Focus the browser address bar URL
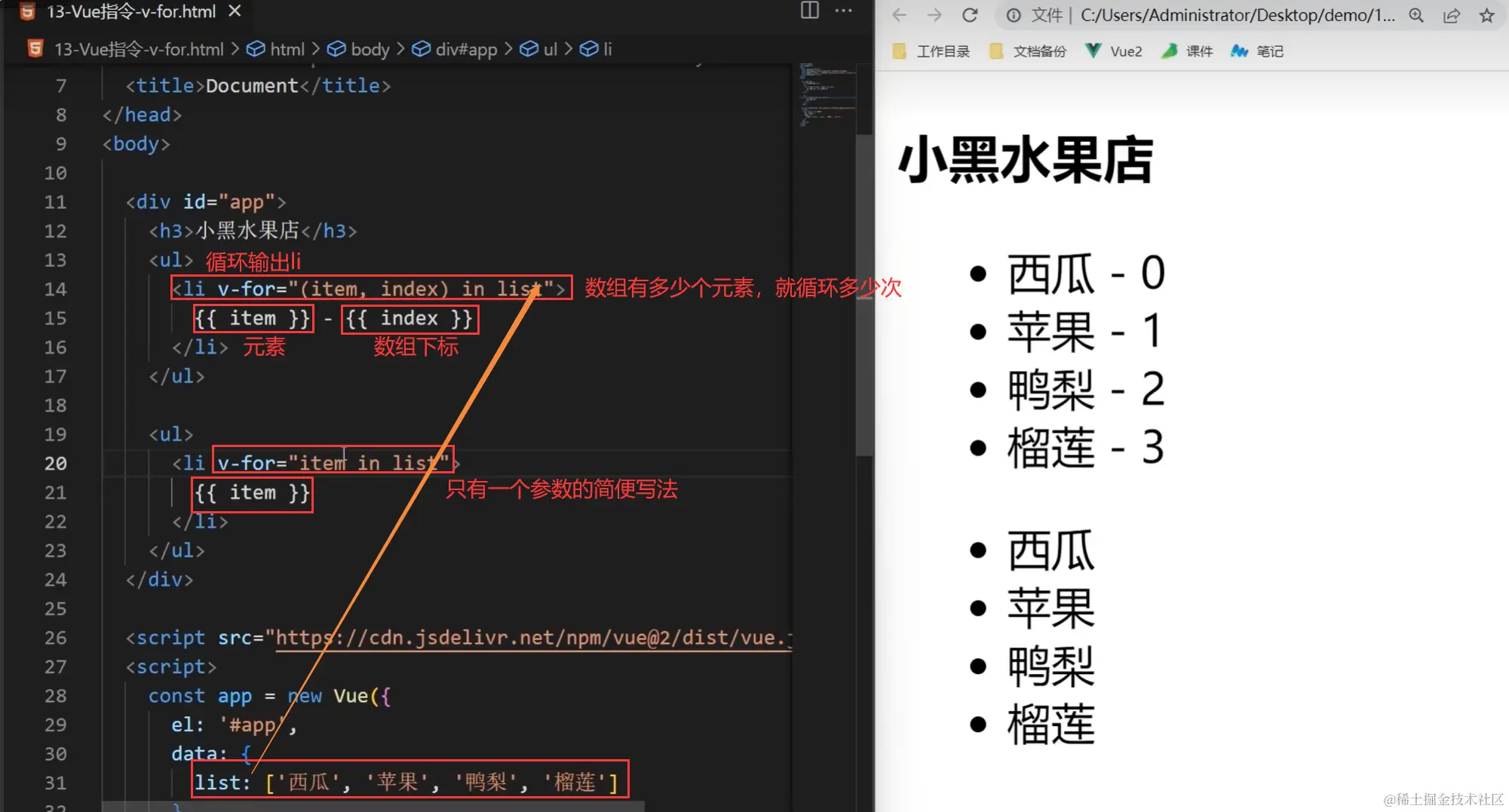Viewport: 1509px width, 812px height. [x=1238, y=15]
